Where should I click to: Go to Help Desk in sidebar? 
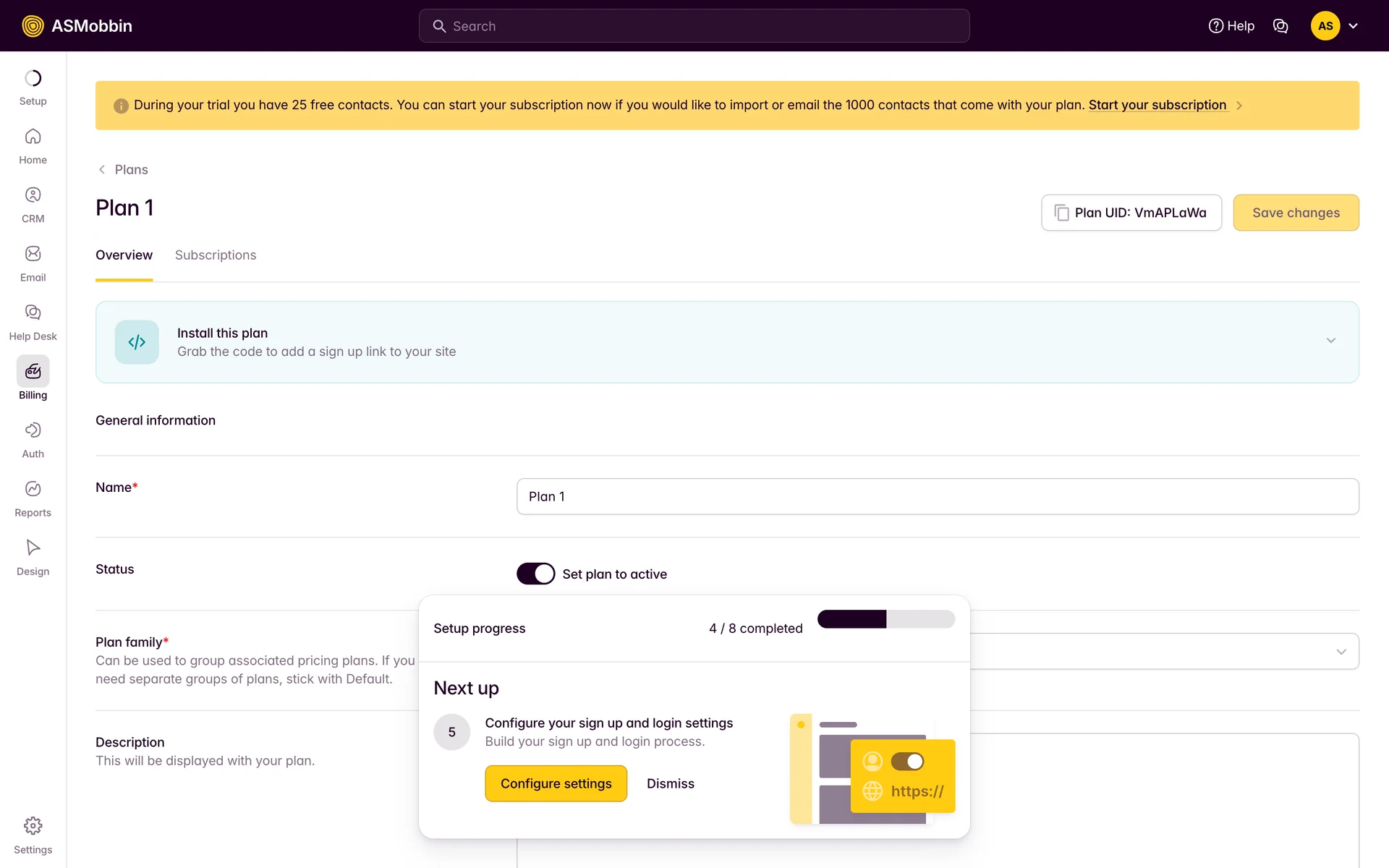pyautogui.click(x=33, y=322)
